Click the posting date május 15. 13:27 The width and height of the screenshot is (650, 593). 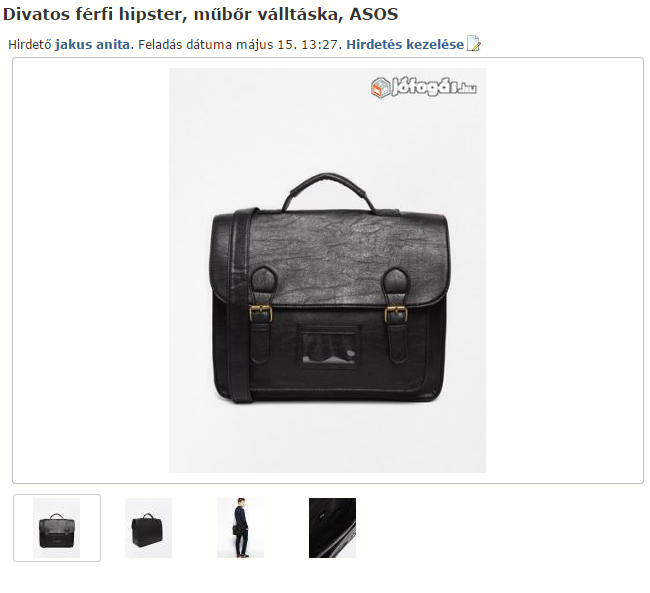[308, 44]
